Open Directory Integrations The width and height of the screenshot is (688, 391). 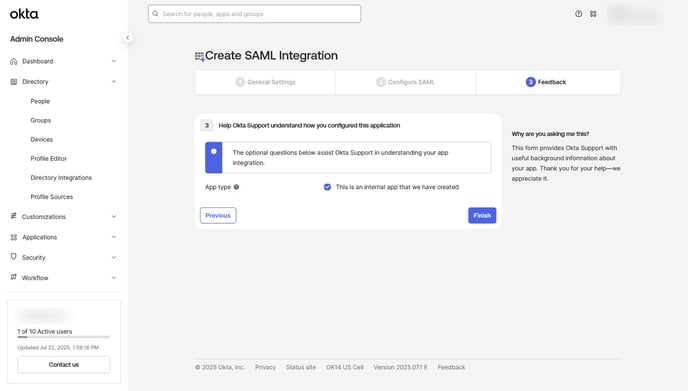pos(61,178)
